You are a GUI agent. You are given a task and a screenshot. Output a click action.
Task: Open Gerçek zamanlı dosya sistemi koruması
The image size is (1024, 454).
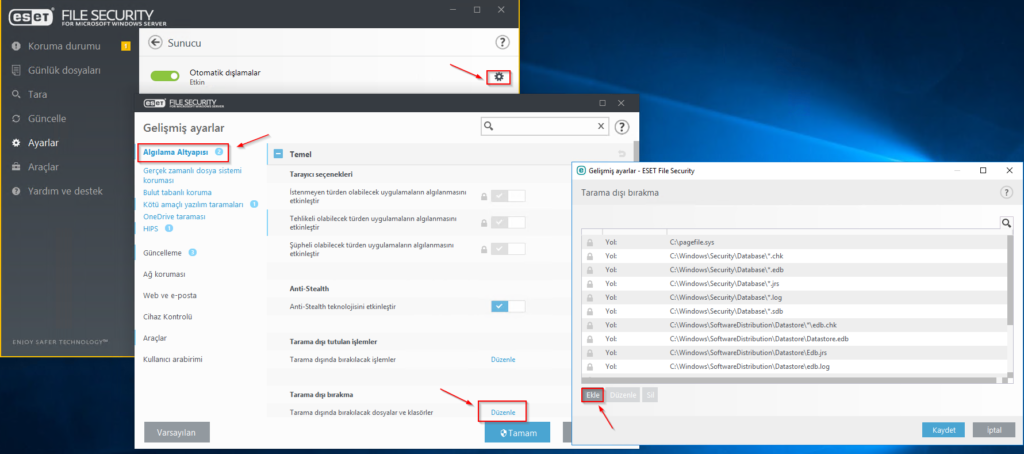(192, 175)
